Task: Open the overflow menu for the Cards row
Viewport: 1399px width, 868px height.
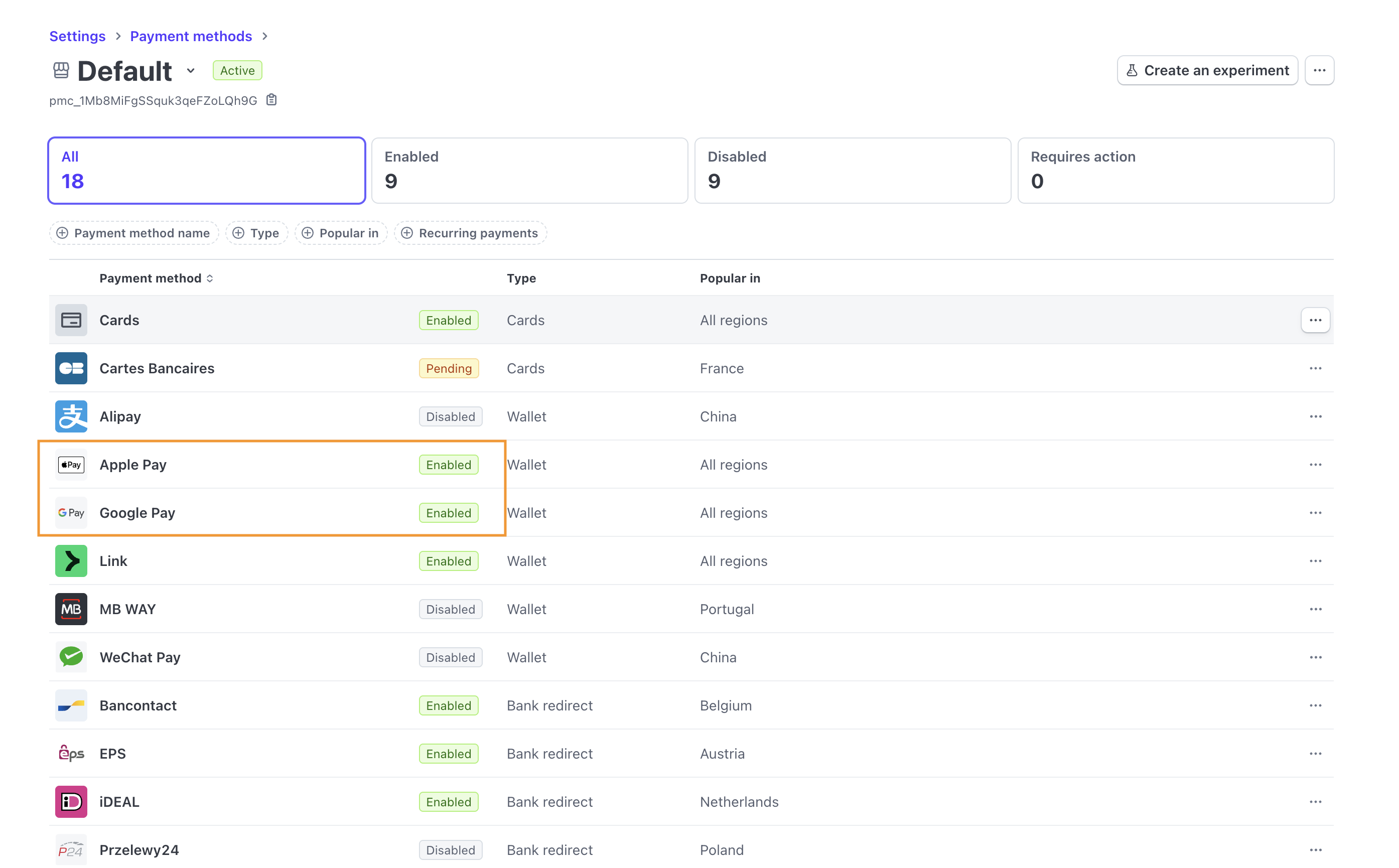Action: (x=1315, y=320)
